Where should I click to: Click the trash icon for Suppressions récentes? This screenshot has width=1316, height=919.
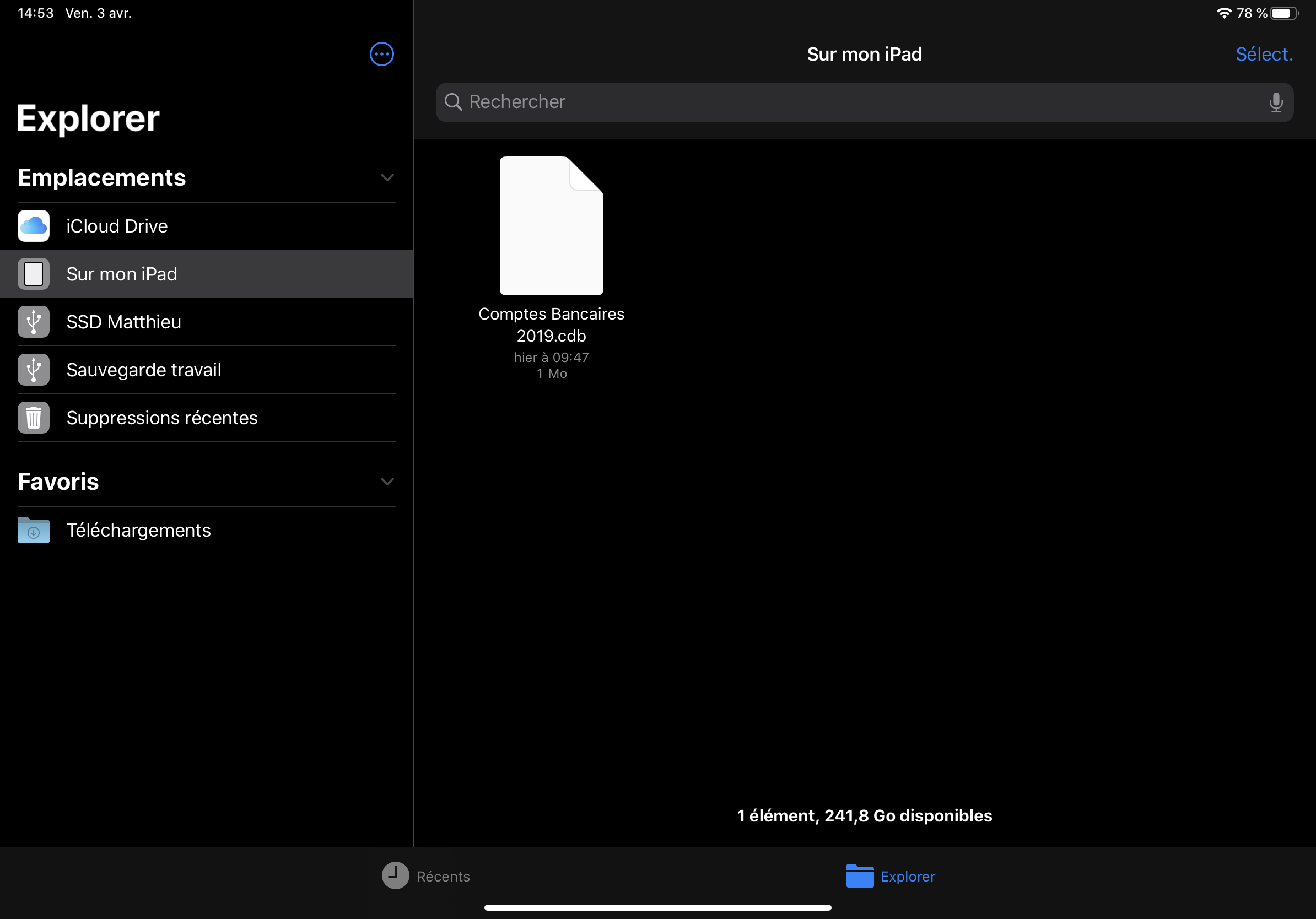pyautogui.click(x=34, y=418)
